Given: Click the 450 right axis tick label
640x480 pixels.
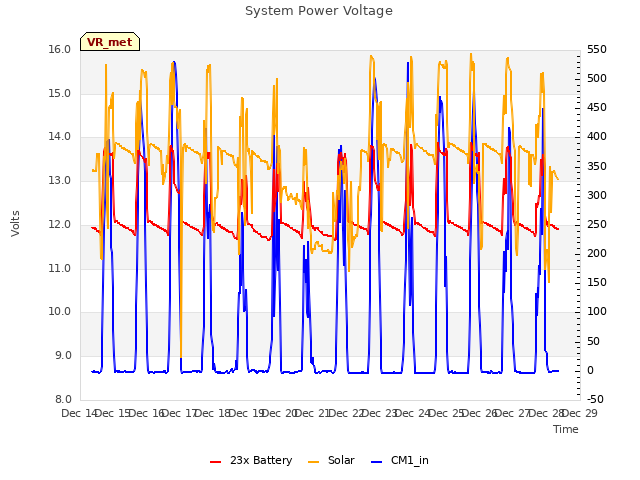Looking at the screenshot, I should coord(597,108).
